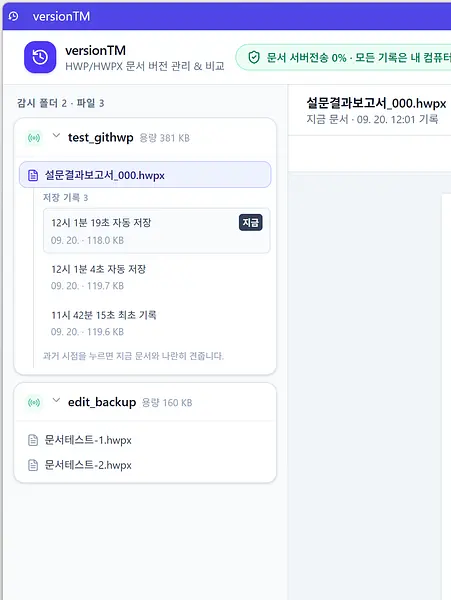Viewport: 451px width, 600px height.
Task: Select the 설문결과보고서_000.hwpx file entry
Action: pyautogui.click(x=145, y=175)
